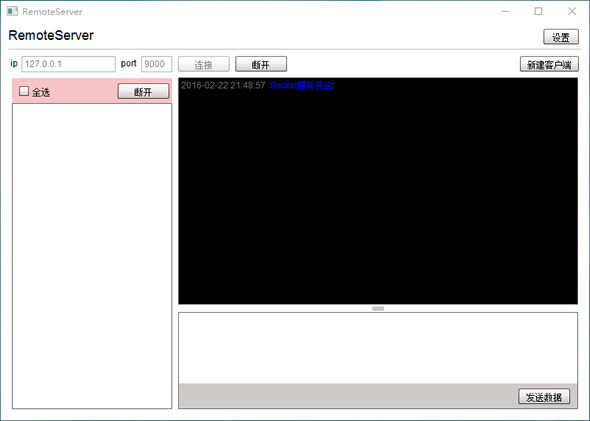Close the RemoteServer window

coord(572,11)
